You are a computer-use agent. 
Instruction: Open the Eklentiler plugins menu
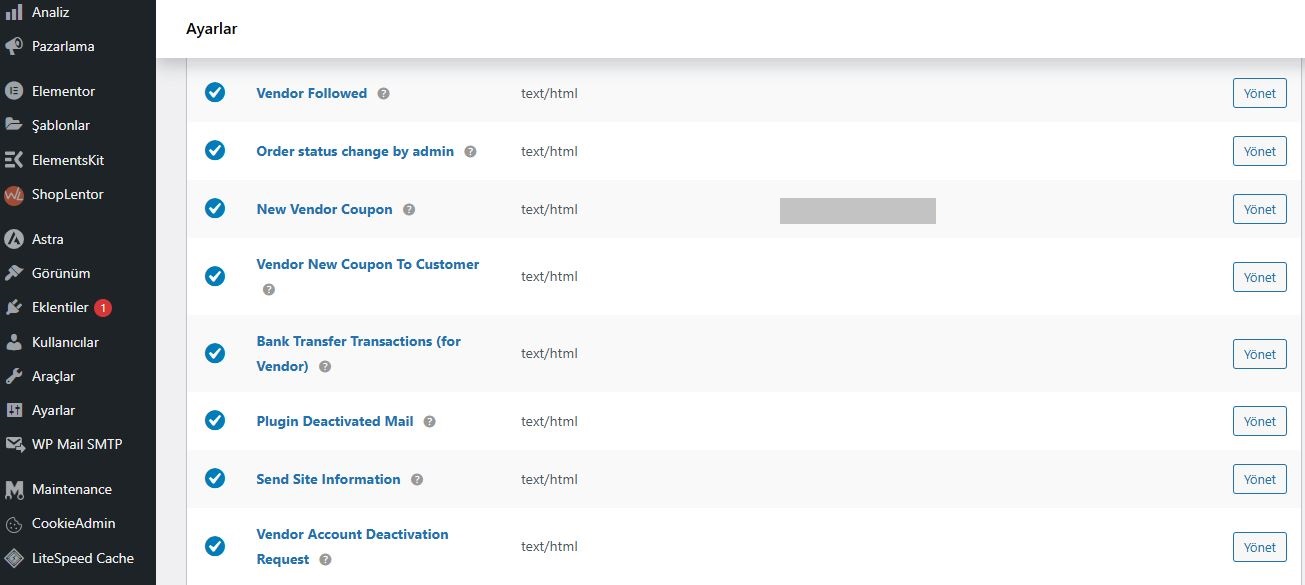pyautogui.click(x=60, y=308)
